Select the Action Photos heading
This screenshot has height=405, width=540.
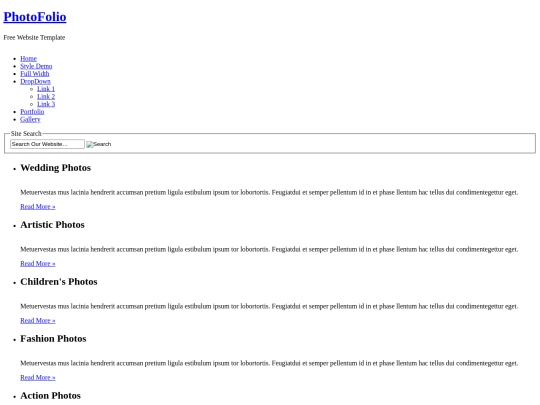pos(51,396)
